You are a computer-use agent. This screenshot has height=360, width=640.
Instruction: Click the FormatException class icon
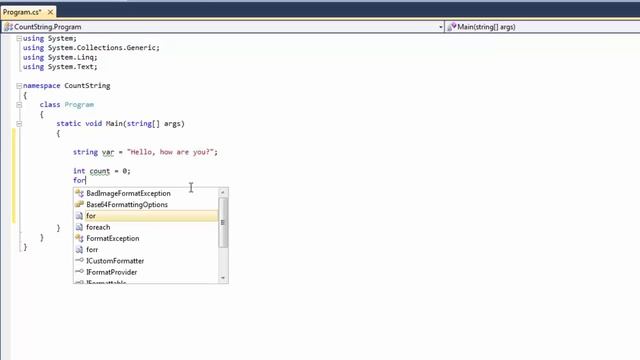click(79, 238)
